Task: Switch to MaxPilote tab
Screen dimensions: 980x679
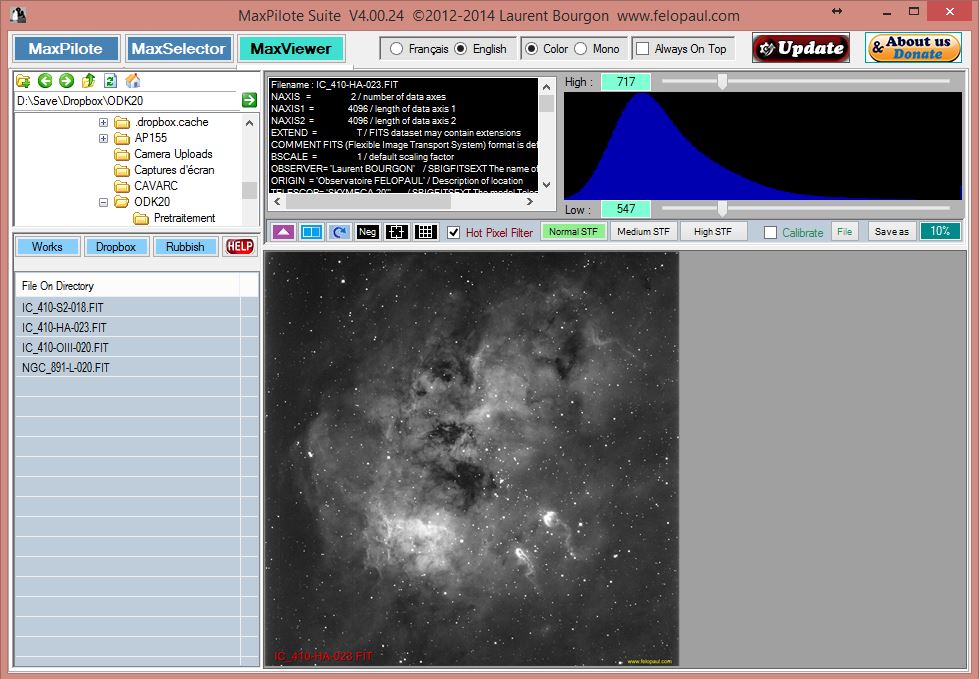Action: click(66, 49)
